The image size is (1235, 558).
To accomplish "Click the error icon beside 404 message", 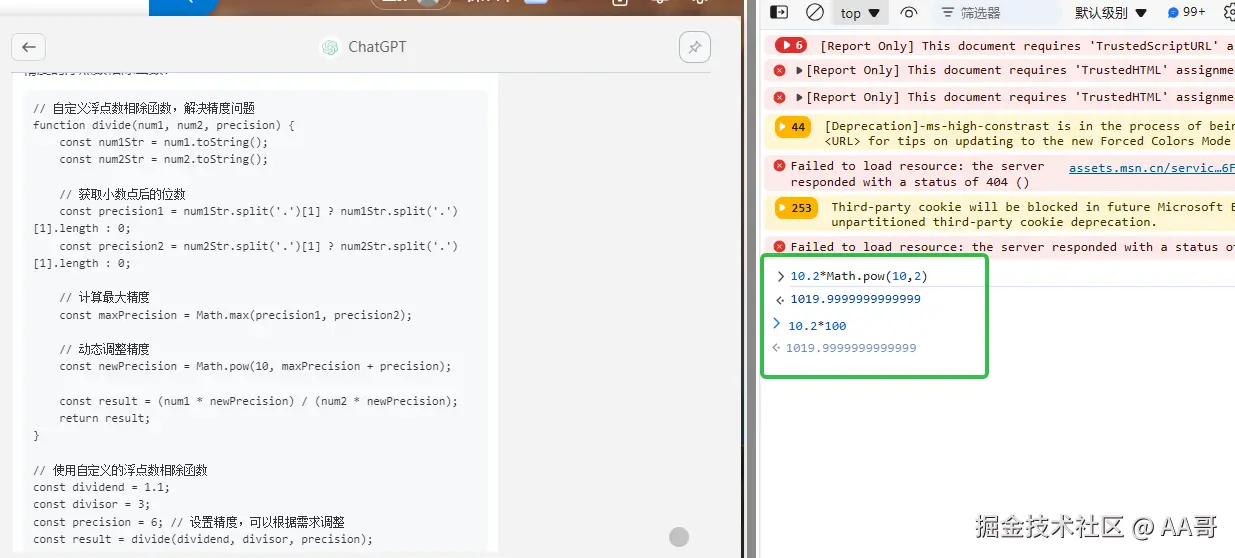I will (x=779, y=166).
